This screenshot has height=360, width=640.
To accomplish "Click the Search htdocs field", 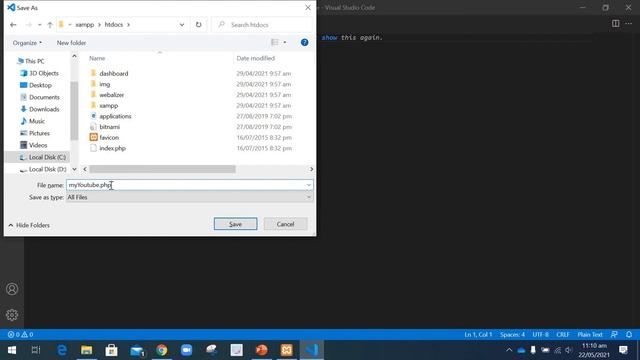I will (262, 24).
